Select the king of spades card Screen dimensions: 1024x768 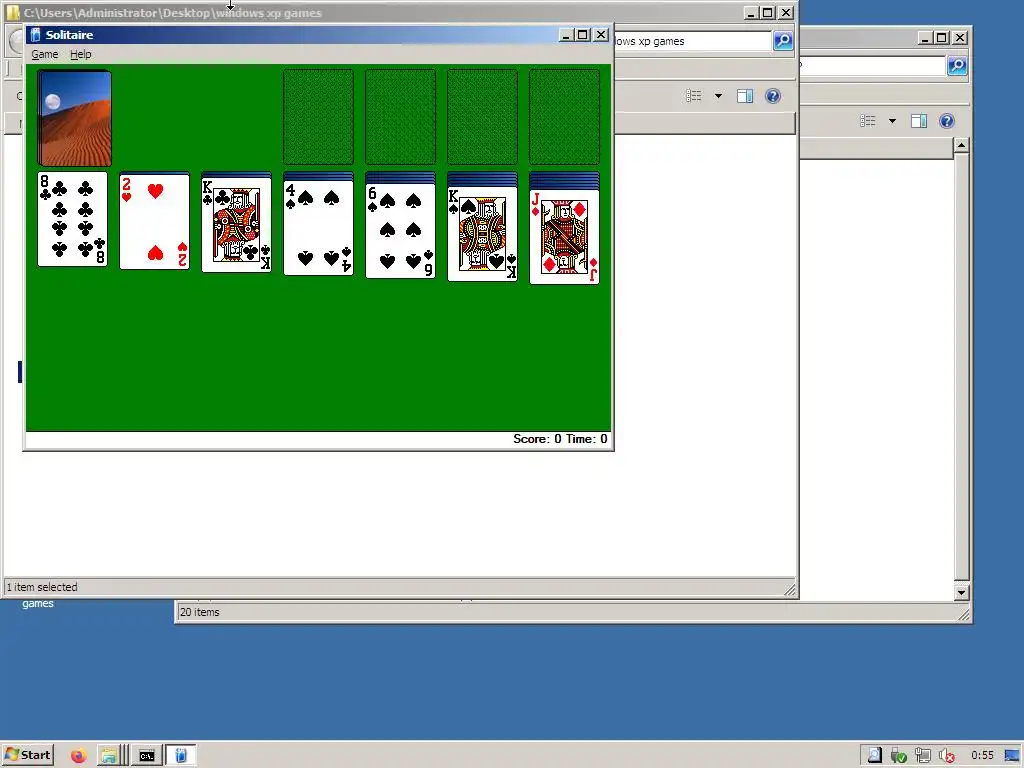coord(483,234)
